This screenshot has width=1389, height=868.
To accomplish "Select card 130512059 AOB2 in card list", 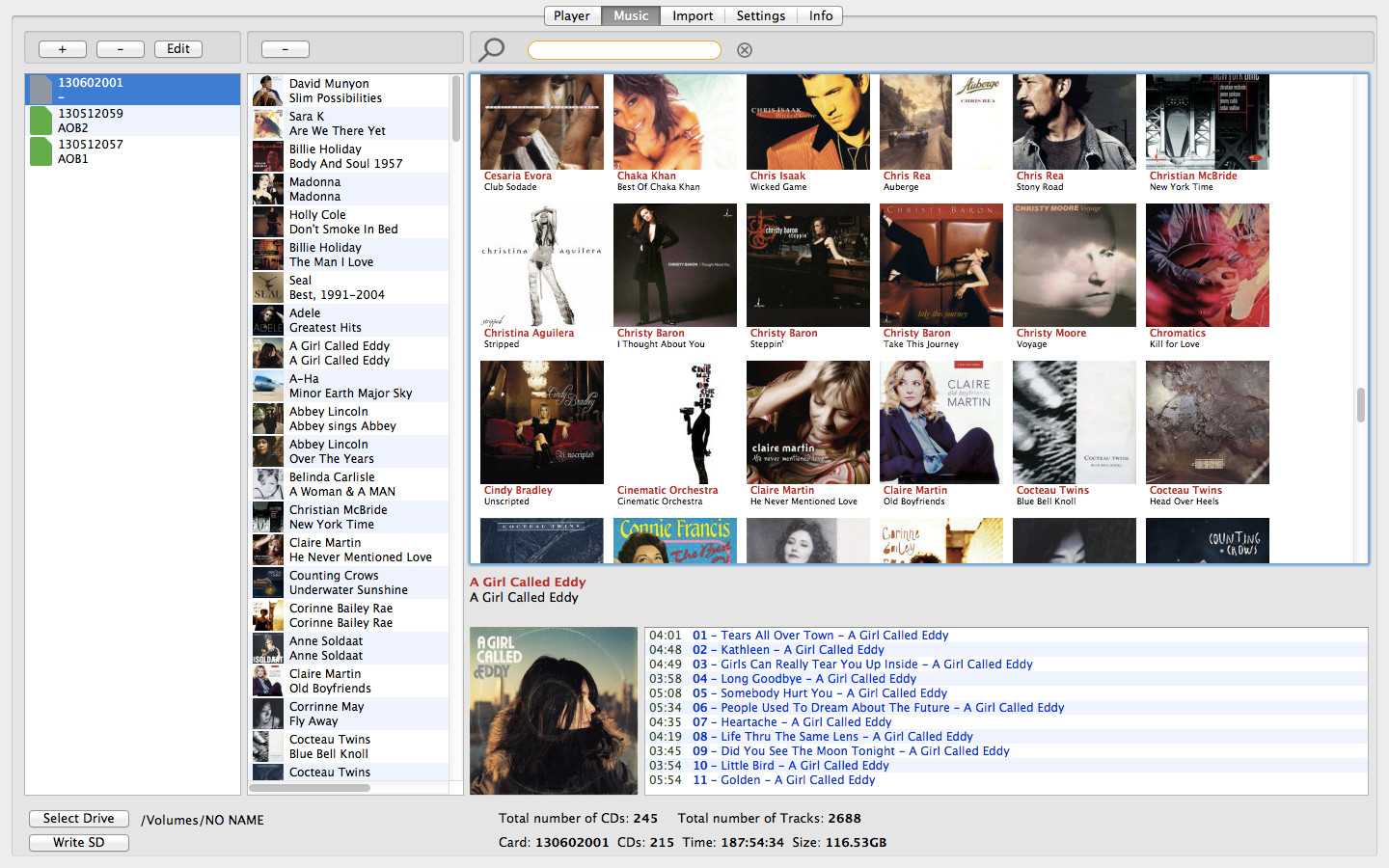I will [x=133, y=121].
